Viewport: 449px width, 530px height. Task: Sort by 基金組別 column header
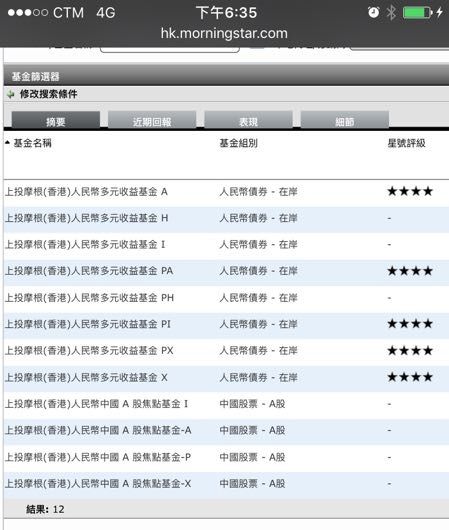pos(239,143)
